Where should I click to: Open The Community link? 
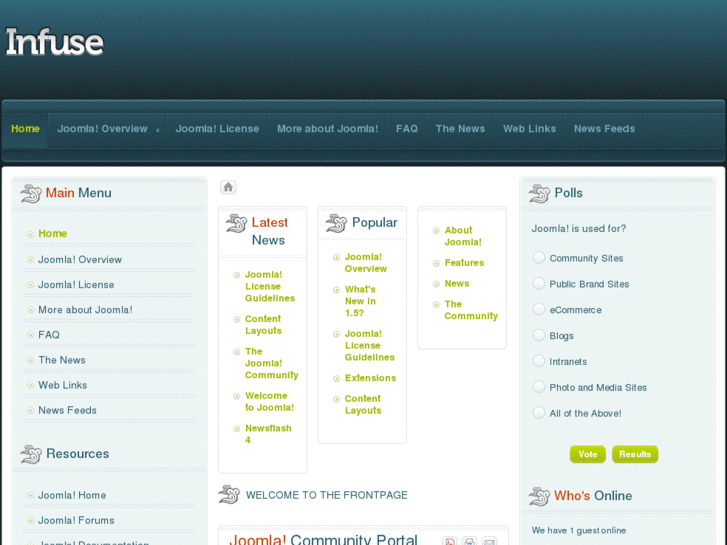[471, 310]
